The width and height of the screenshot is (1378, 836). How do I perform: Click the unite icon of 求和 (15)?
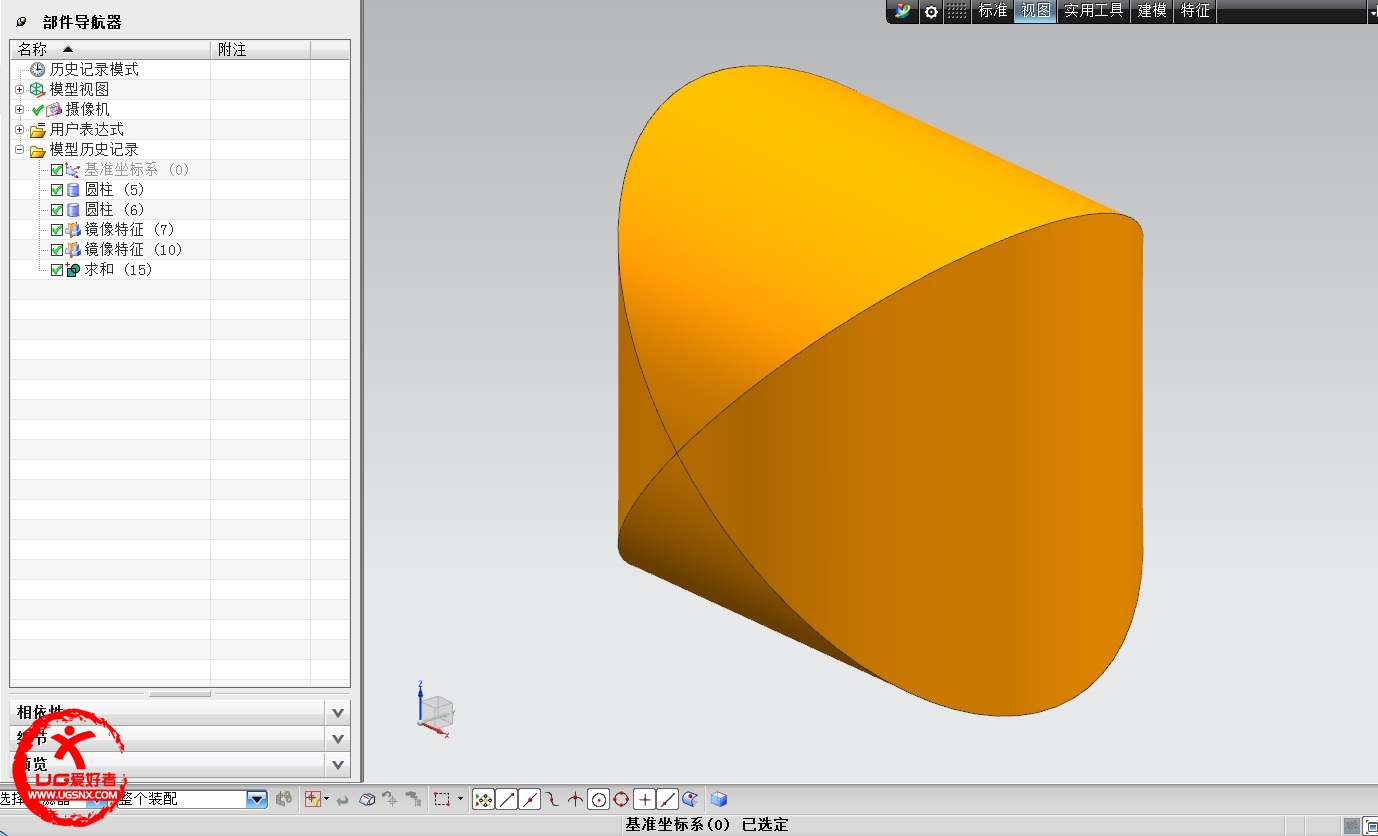(73, 270)
